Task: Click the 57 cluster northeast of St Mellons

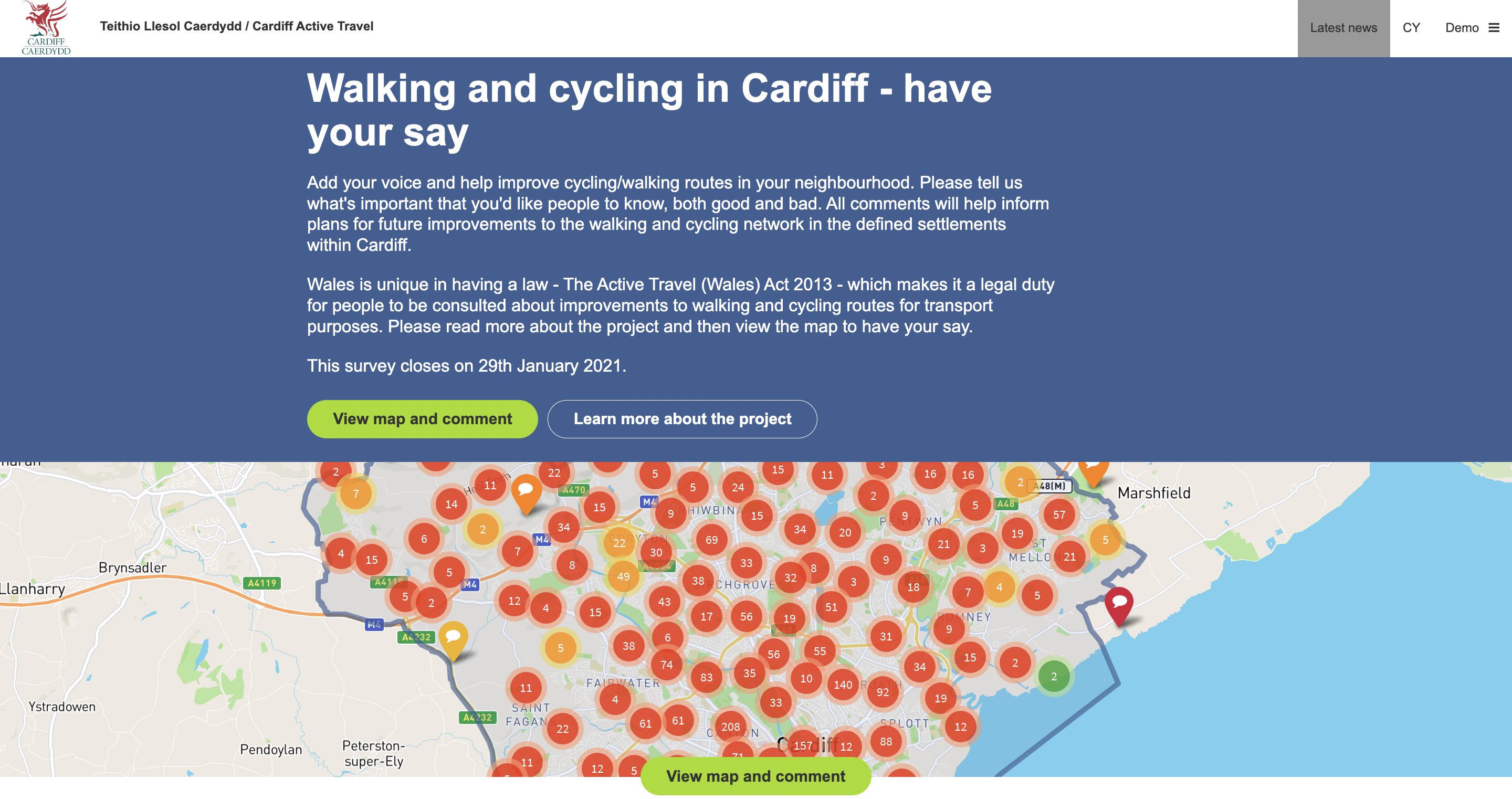Action: coord(1059,514)
